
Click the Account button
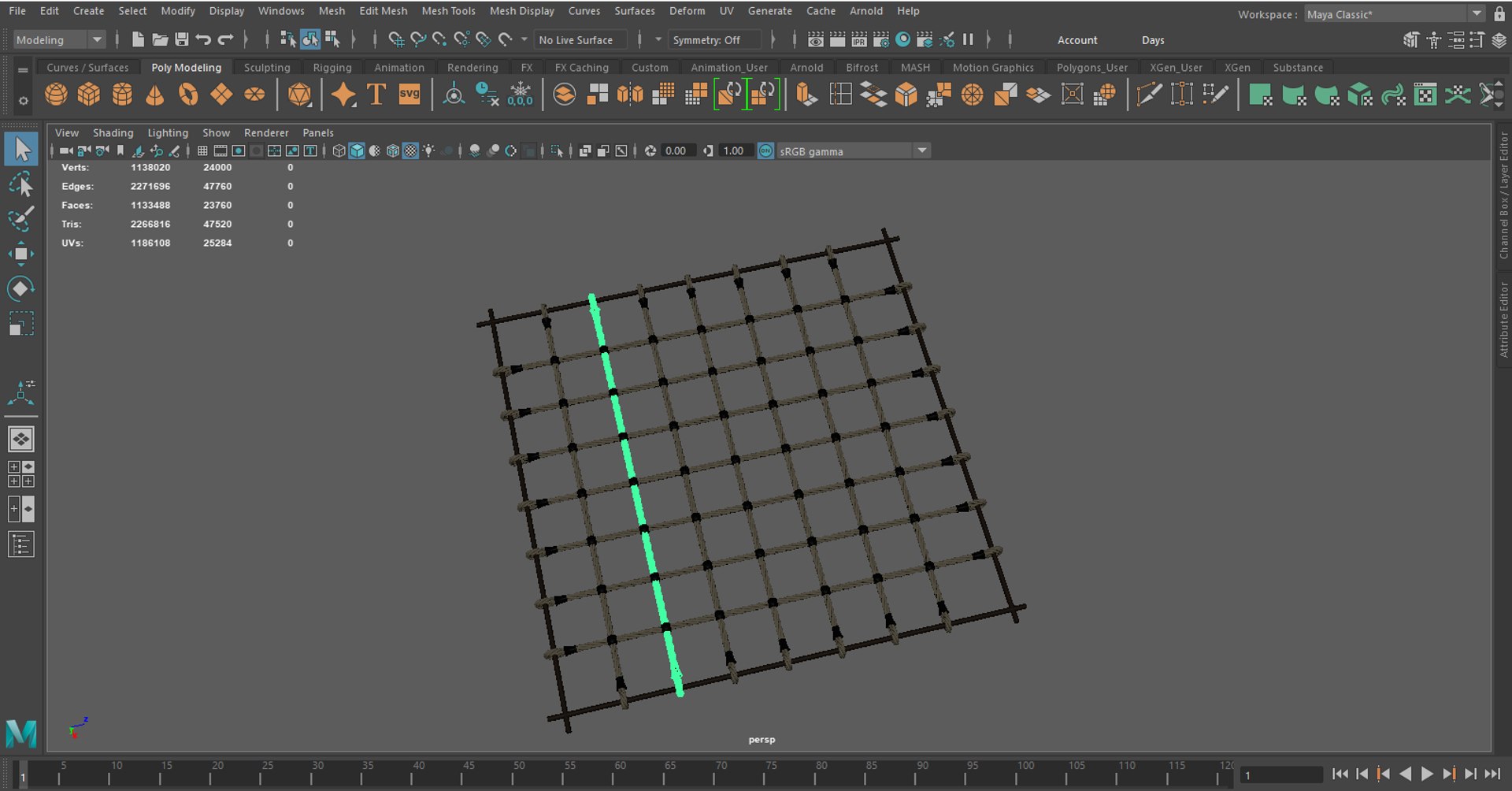[x=1077, y=40]
